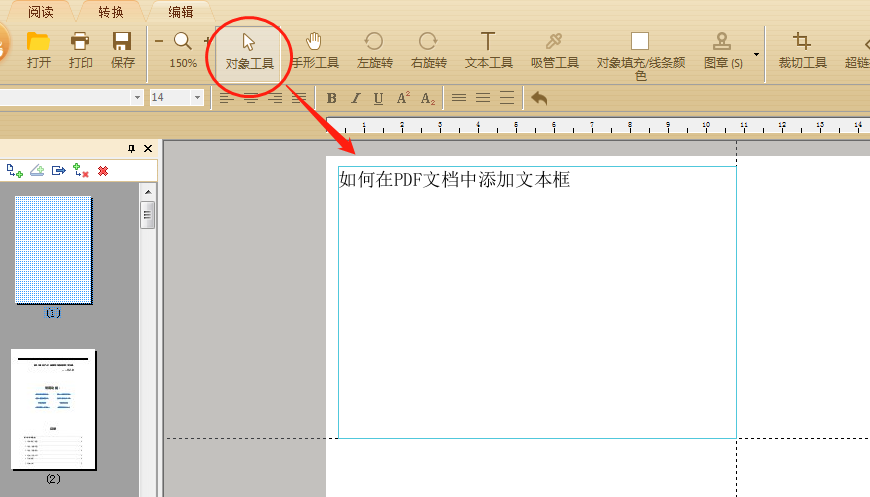This screenshot has width=870, height=497.
Task: Justify the text alignment
Action: pyautogui.click(x=299, y=98)
